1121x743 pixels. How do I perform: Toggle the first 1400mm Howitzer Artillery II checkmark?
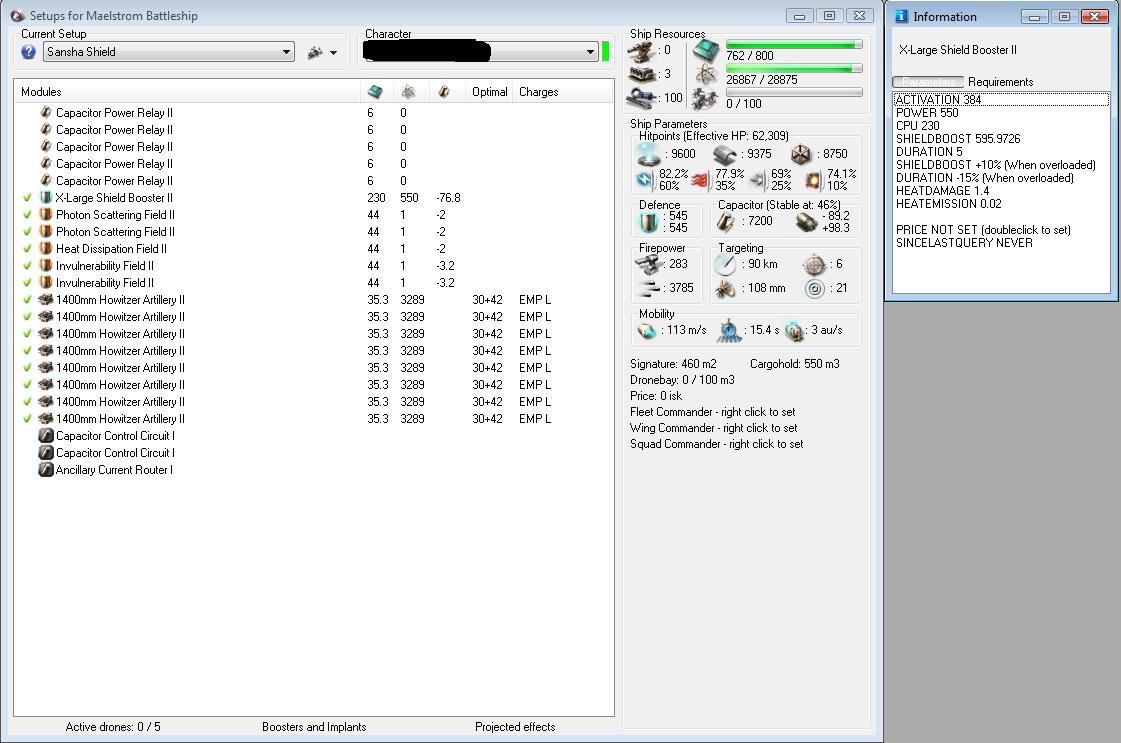(27, 300)
